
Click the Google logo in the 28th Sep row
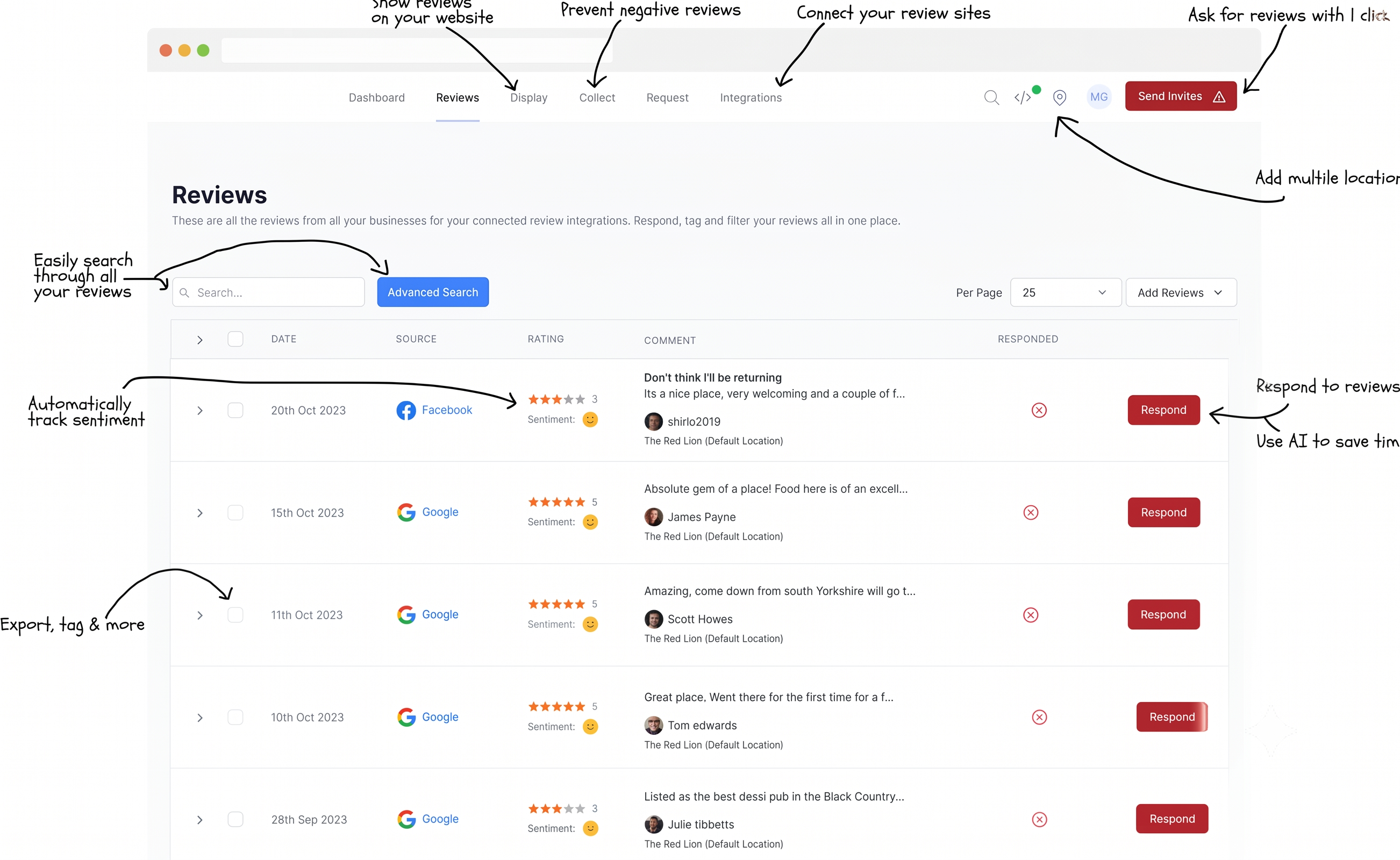pyautogui.click(x=406, y=819)
